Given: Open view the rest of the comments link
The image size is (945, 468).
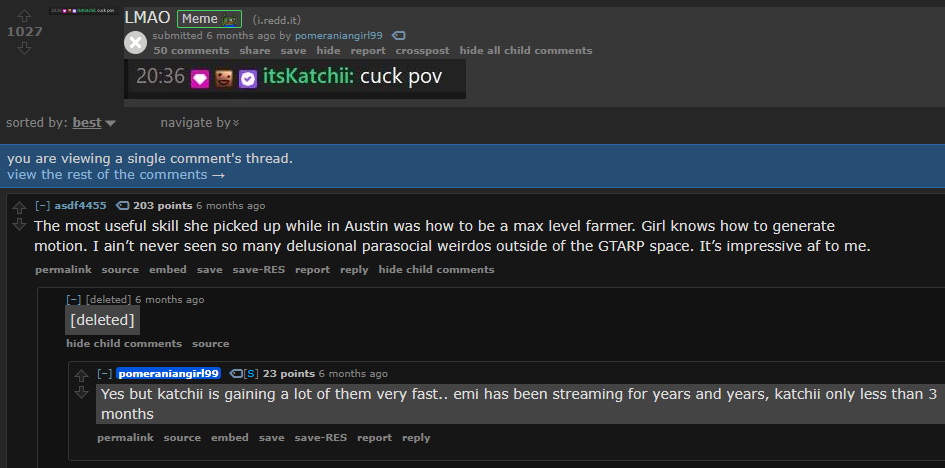Looking at the screenshot, I should (x=116, y=175).
